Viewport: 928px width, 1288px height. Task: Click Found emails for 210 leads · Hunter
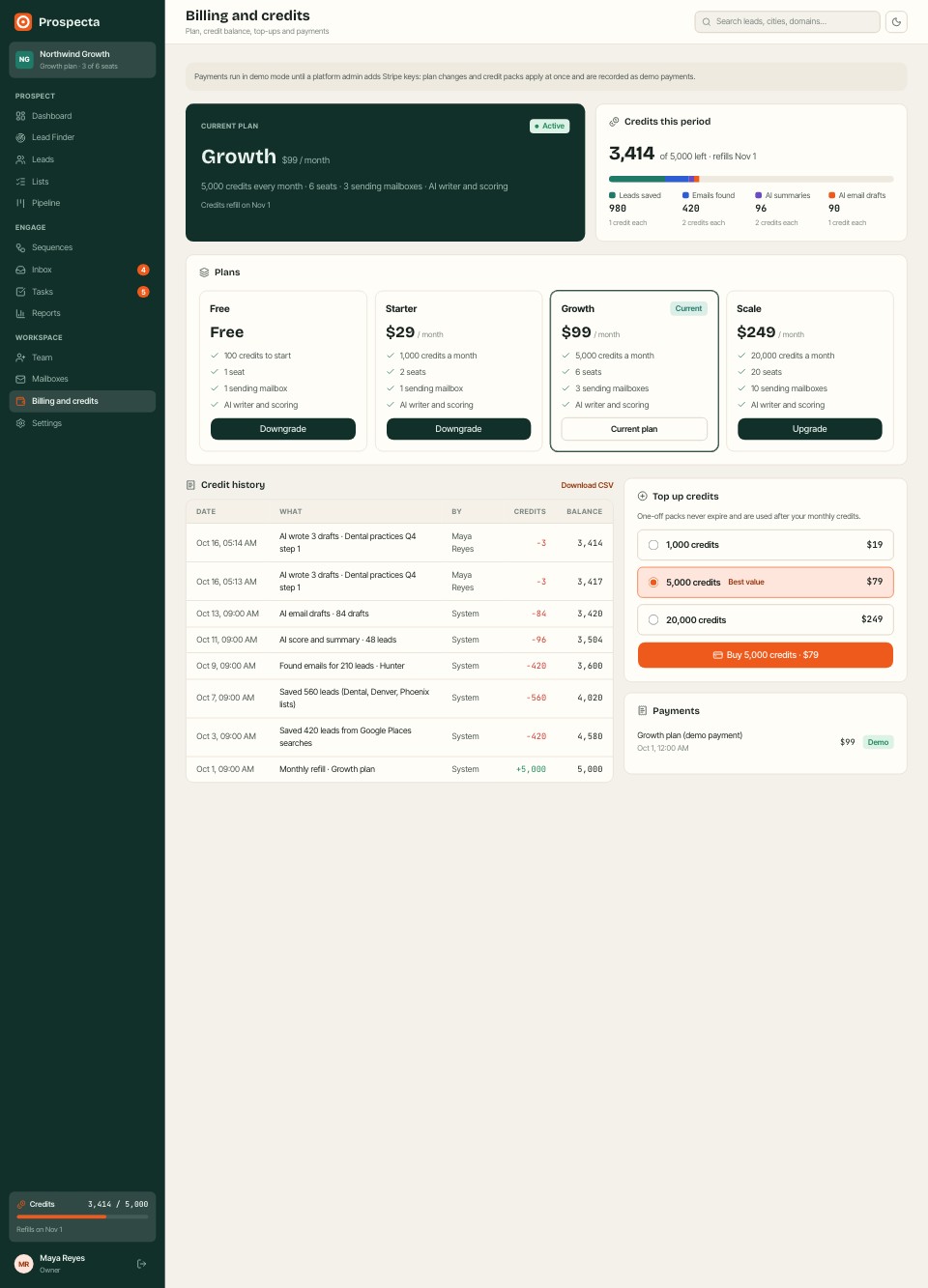click(x=342, y=666)
